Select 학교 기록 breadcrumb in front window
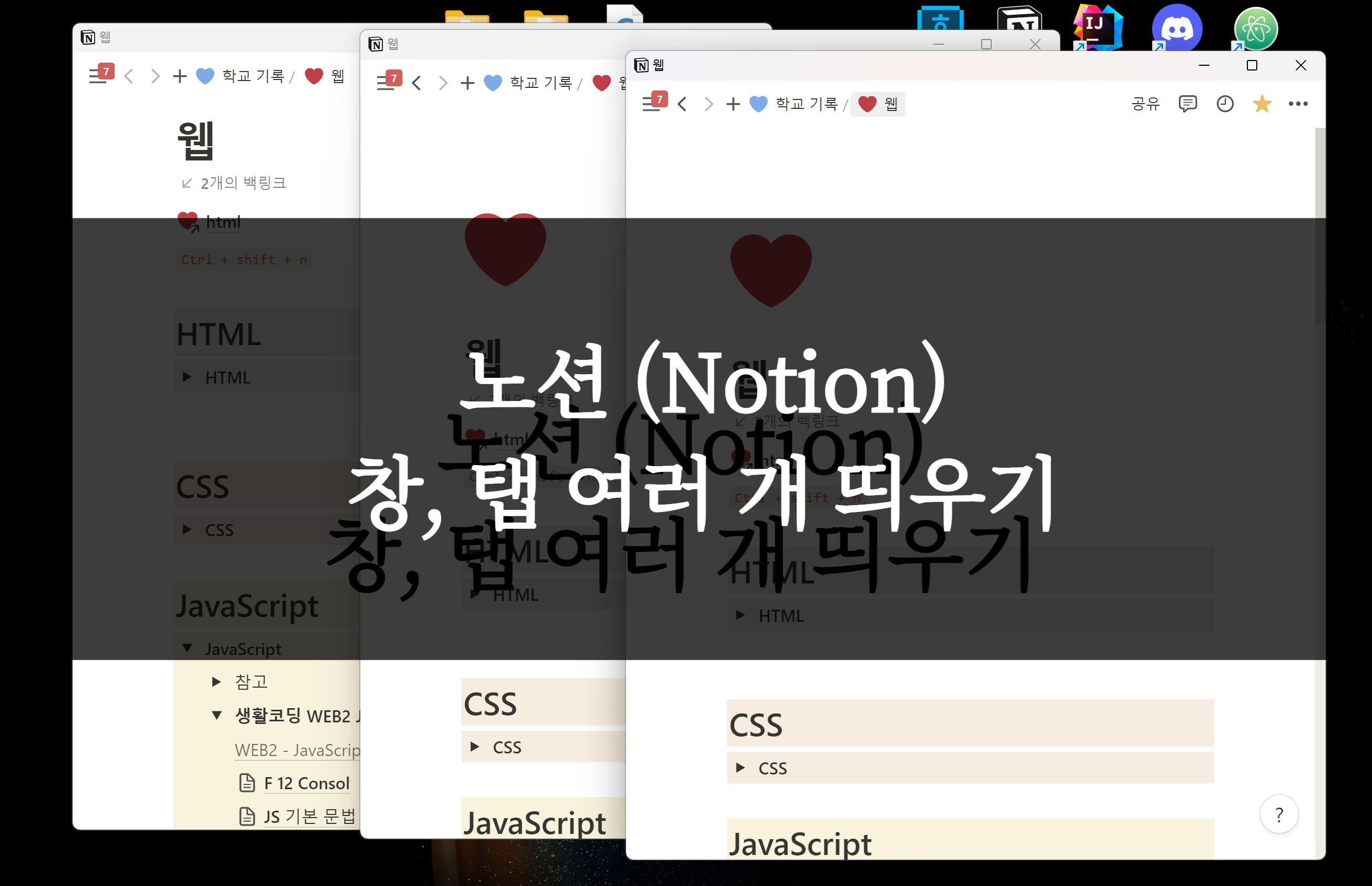1372x886 pixels. (806, 104)
